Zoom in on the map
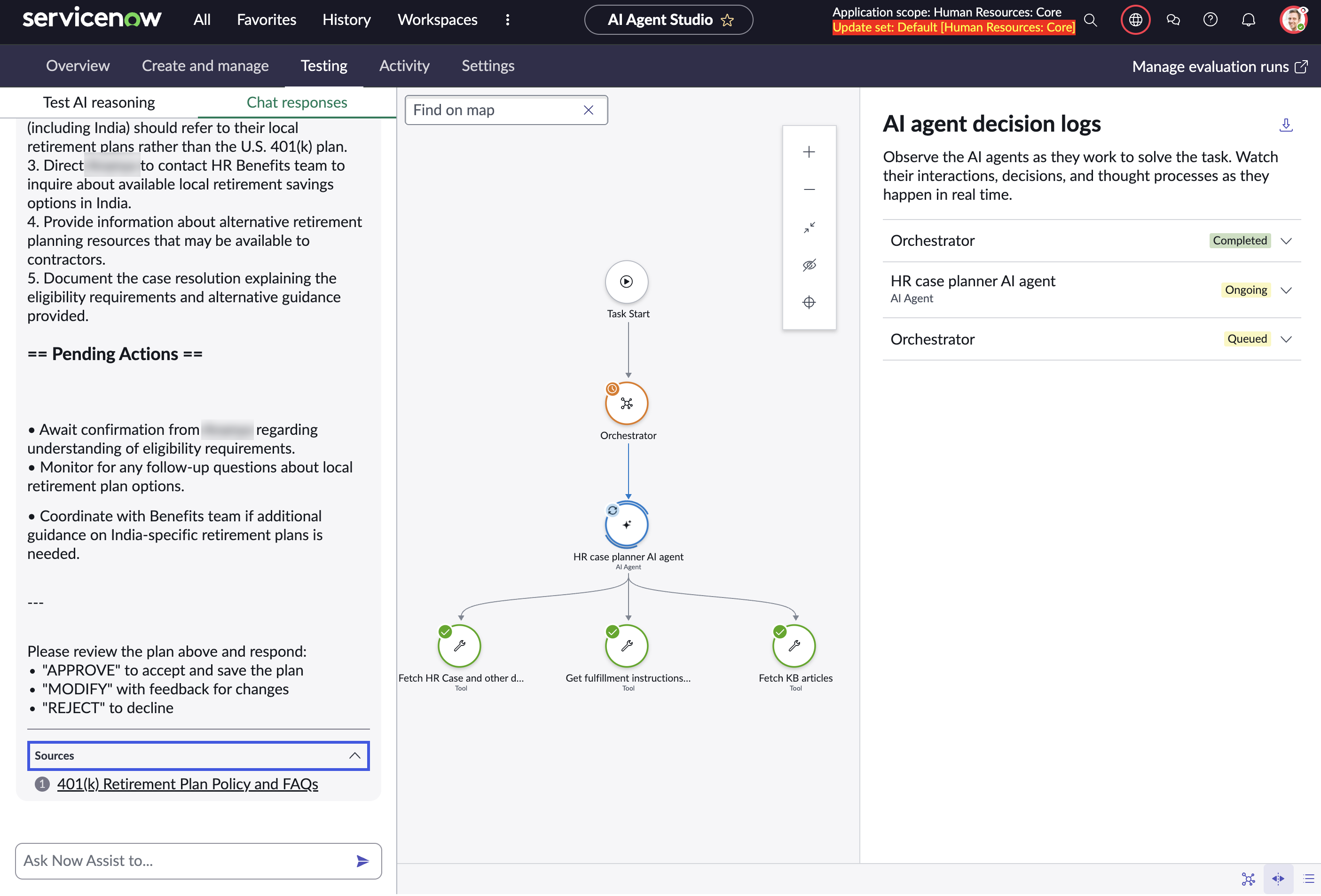Screen dimensions: 1321x896 (x=809, y=152)
